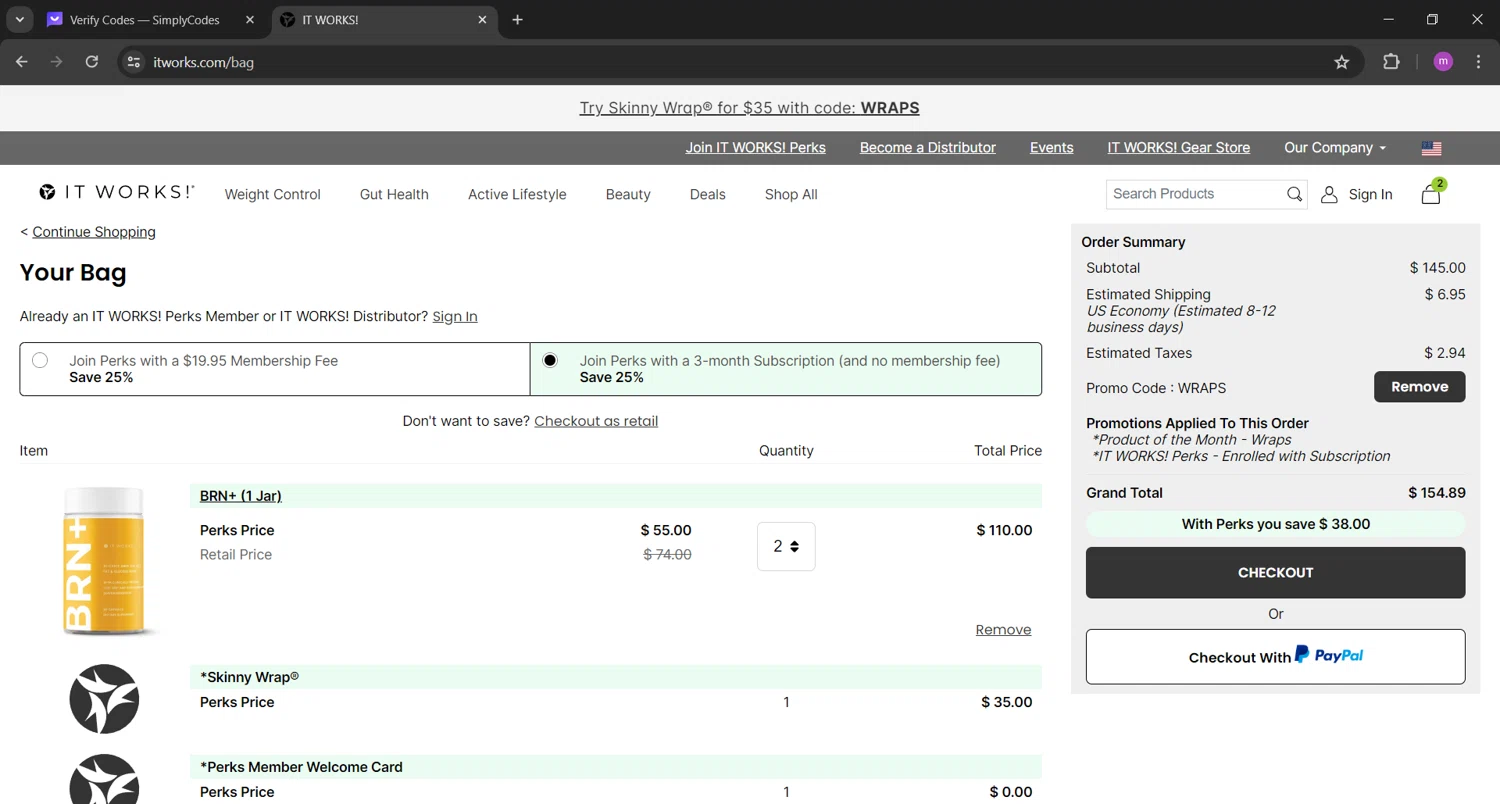Viewport: 1500px width, 804px height.
Task: Open the BRN+ (1 Jar) product link
Action: click(x=241, y=496)
